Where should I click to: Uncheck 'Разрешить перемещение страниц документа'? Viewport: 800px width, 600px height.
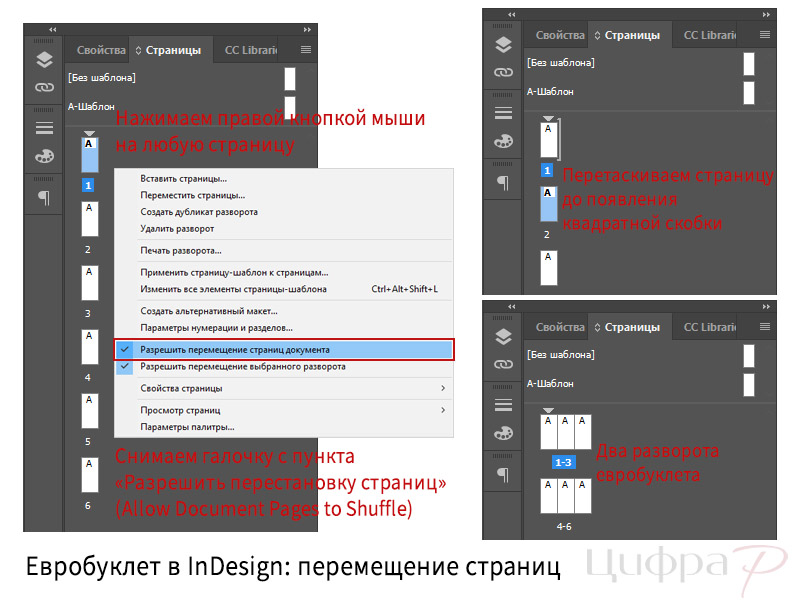click(284, 350)
